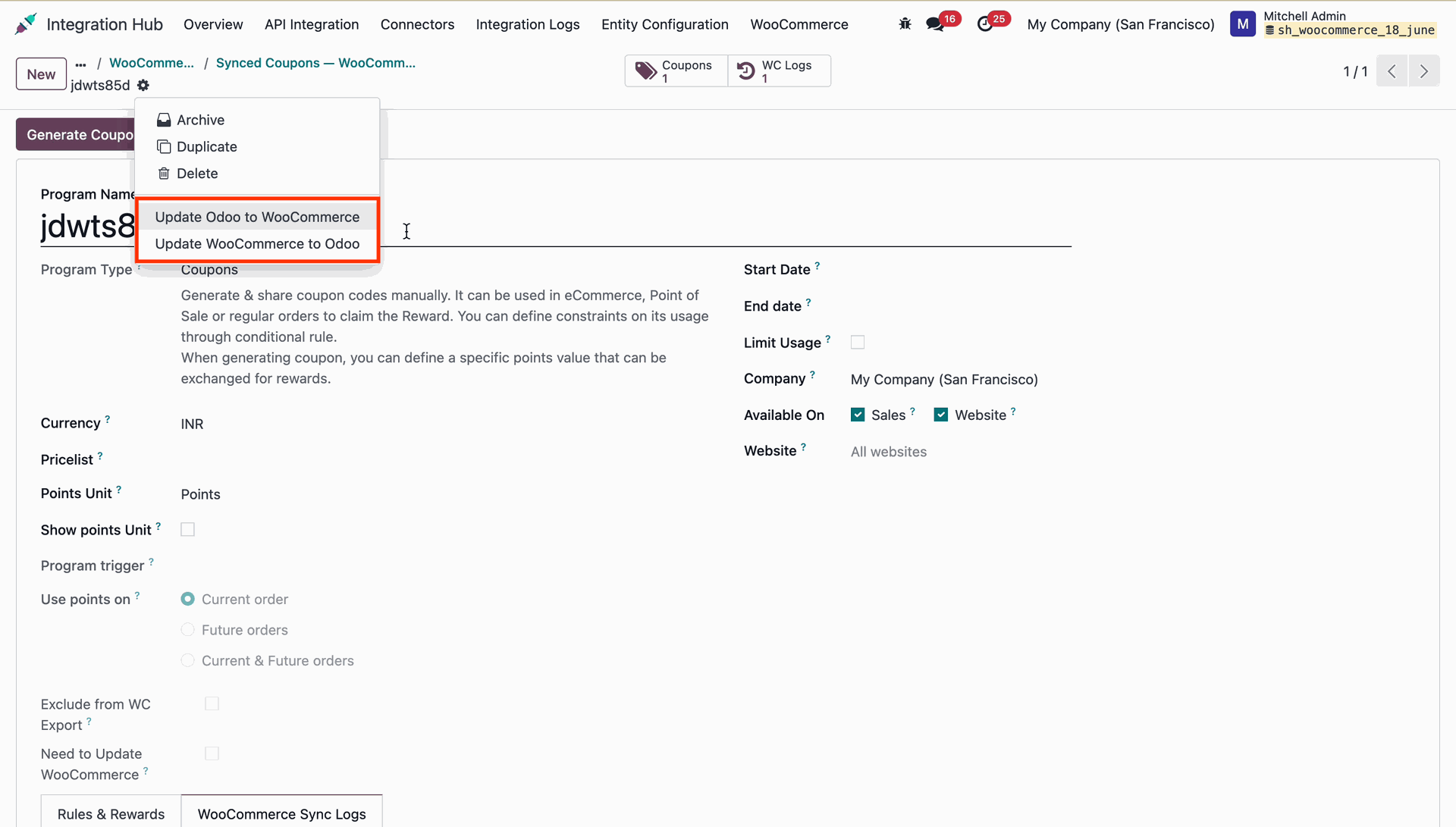Image resolution: width=1456 pixels, height=827 pixels.
Task: Choose Update Odoo to WooCommerce action
Action: coord(257,218)
